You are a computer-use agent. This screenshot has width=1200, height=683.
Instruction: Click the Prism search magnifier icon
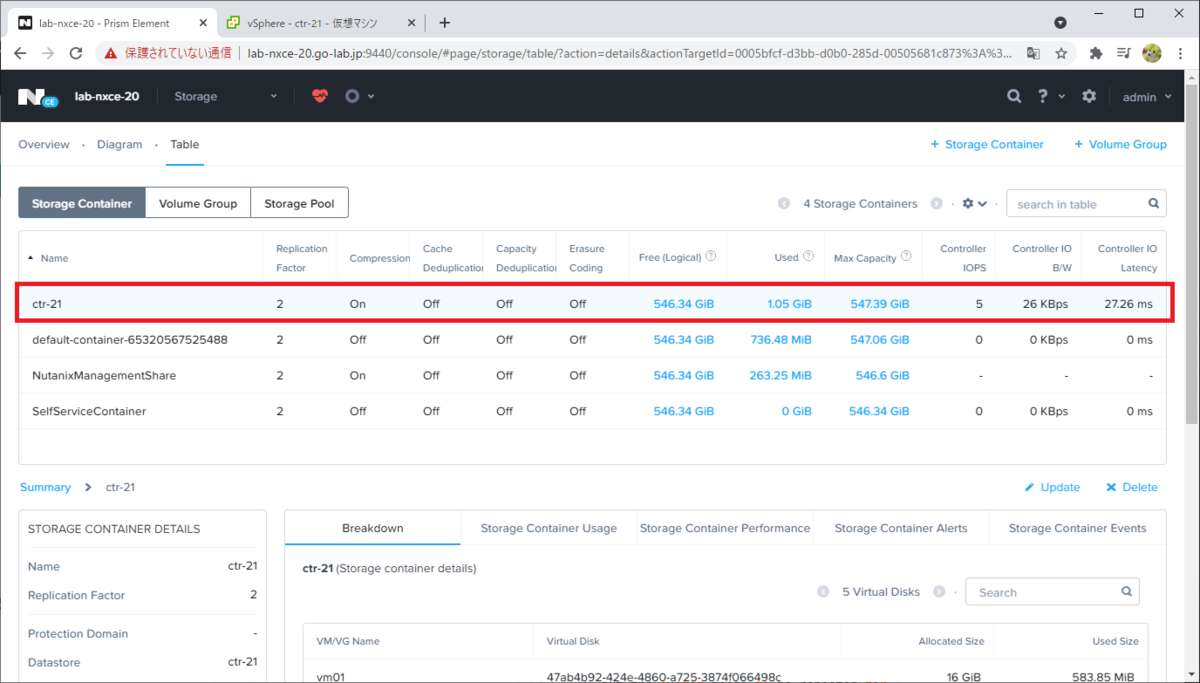[1014, 96]
